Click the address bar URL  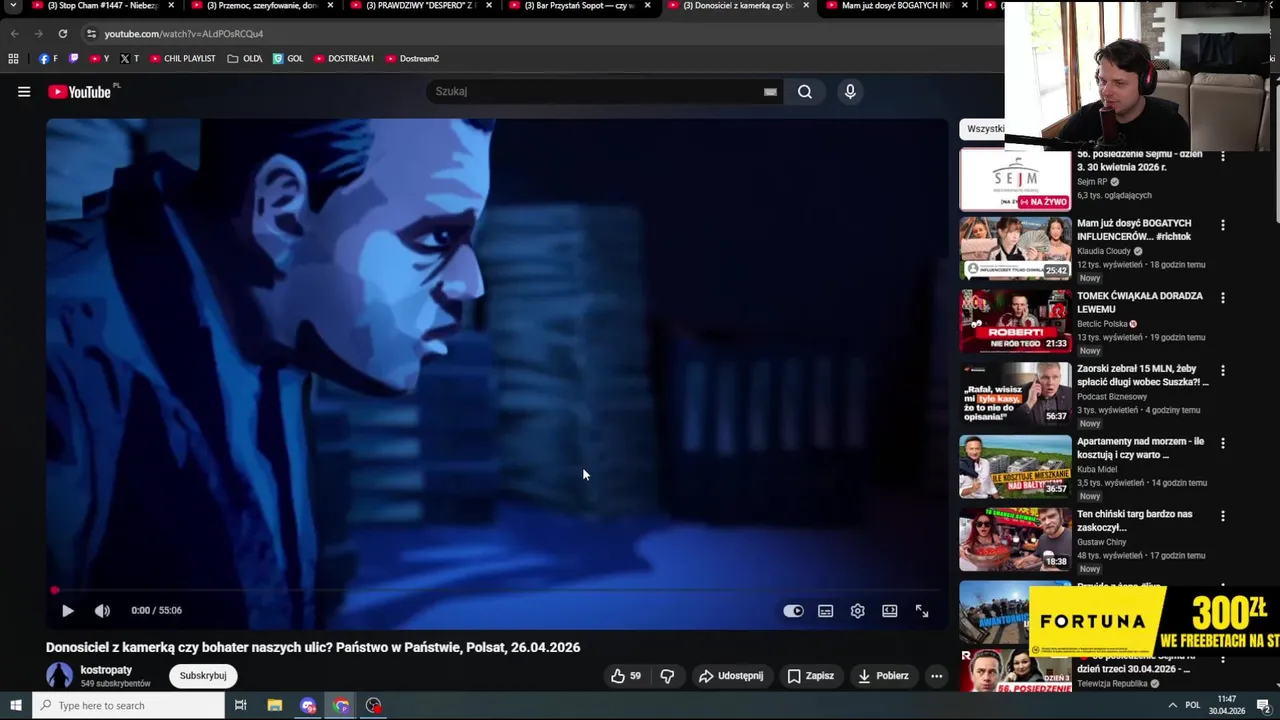pos(184,34)
